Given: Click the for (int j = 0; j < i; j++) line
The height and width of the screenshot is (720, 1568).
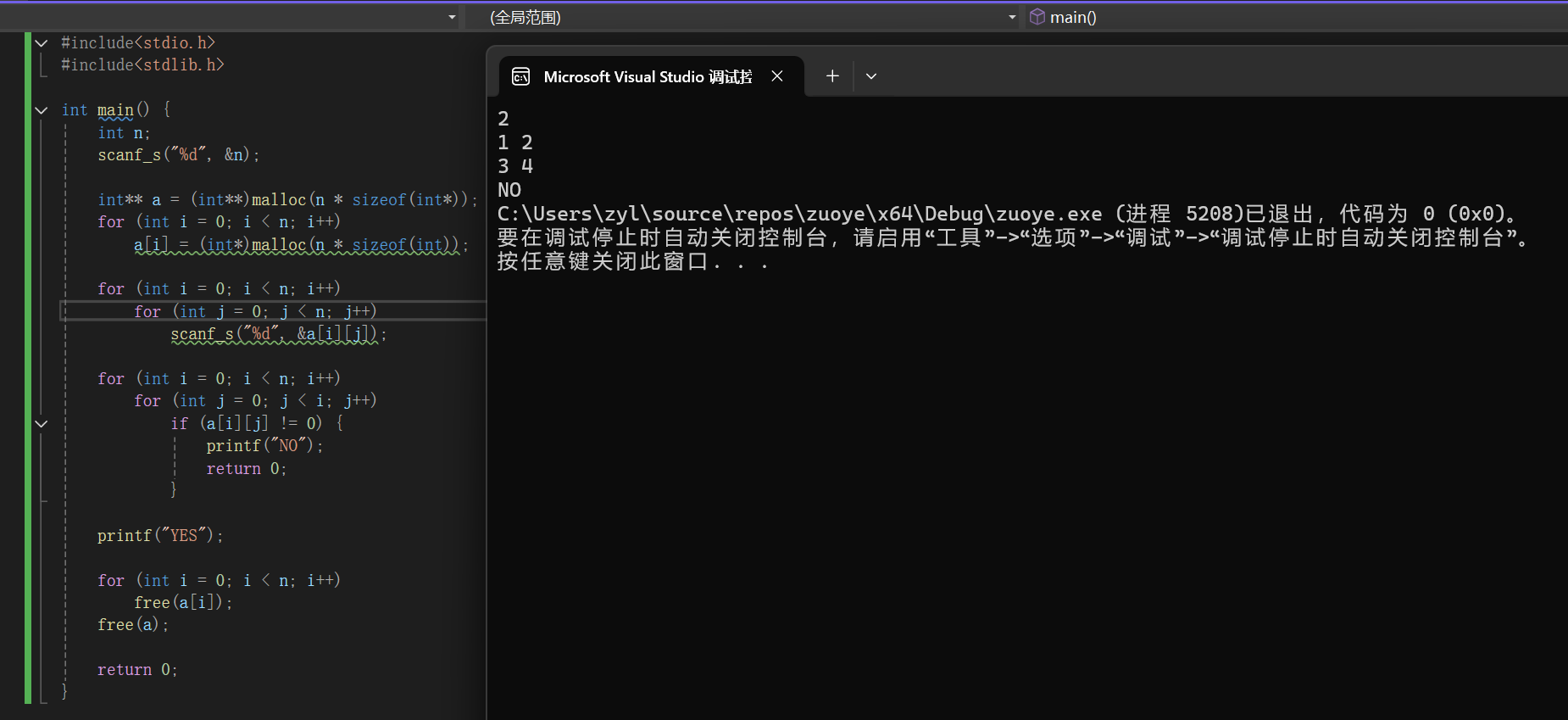Looking at the screenshot, I should [255, 400].
